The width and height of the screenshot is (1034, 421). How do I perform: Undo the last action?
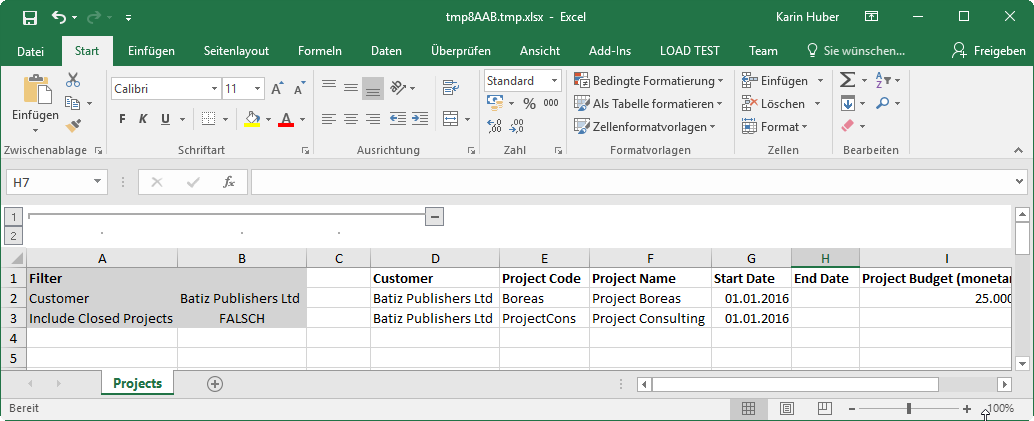point(59,17)
